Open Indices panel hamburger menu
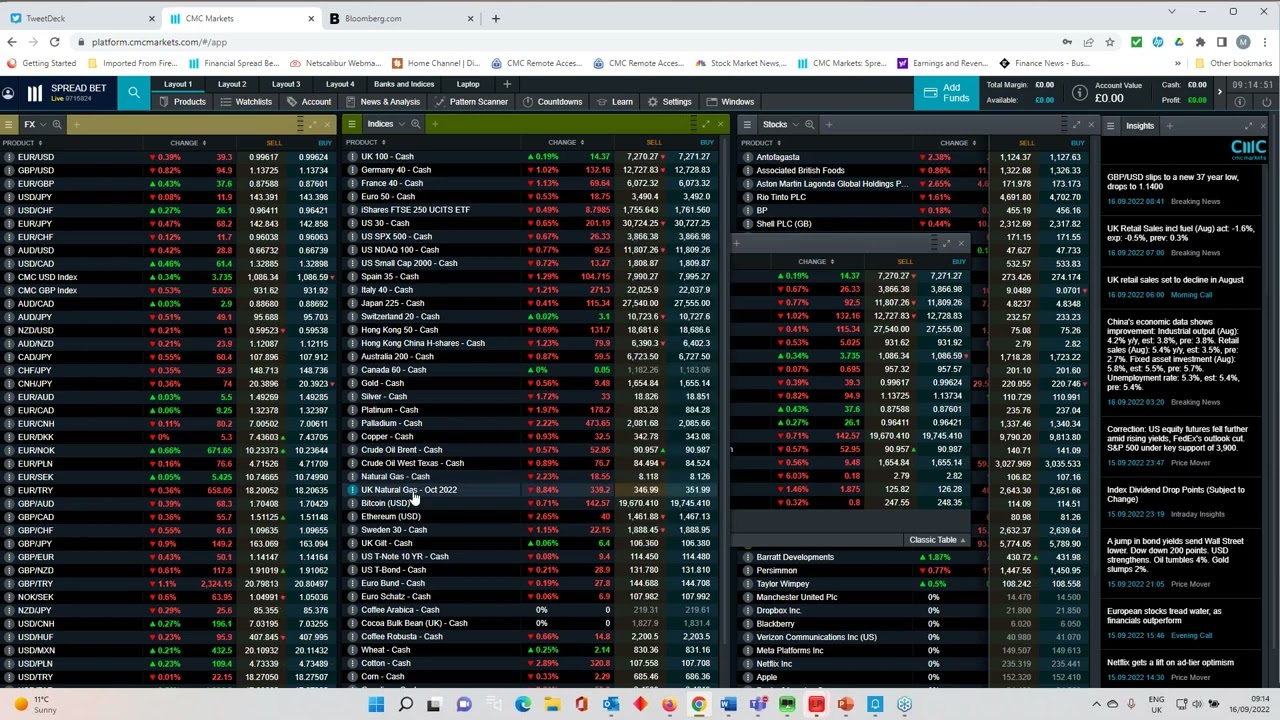 click(x=353, y=124)
